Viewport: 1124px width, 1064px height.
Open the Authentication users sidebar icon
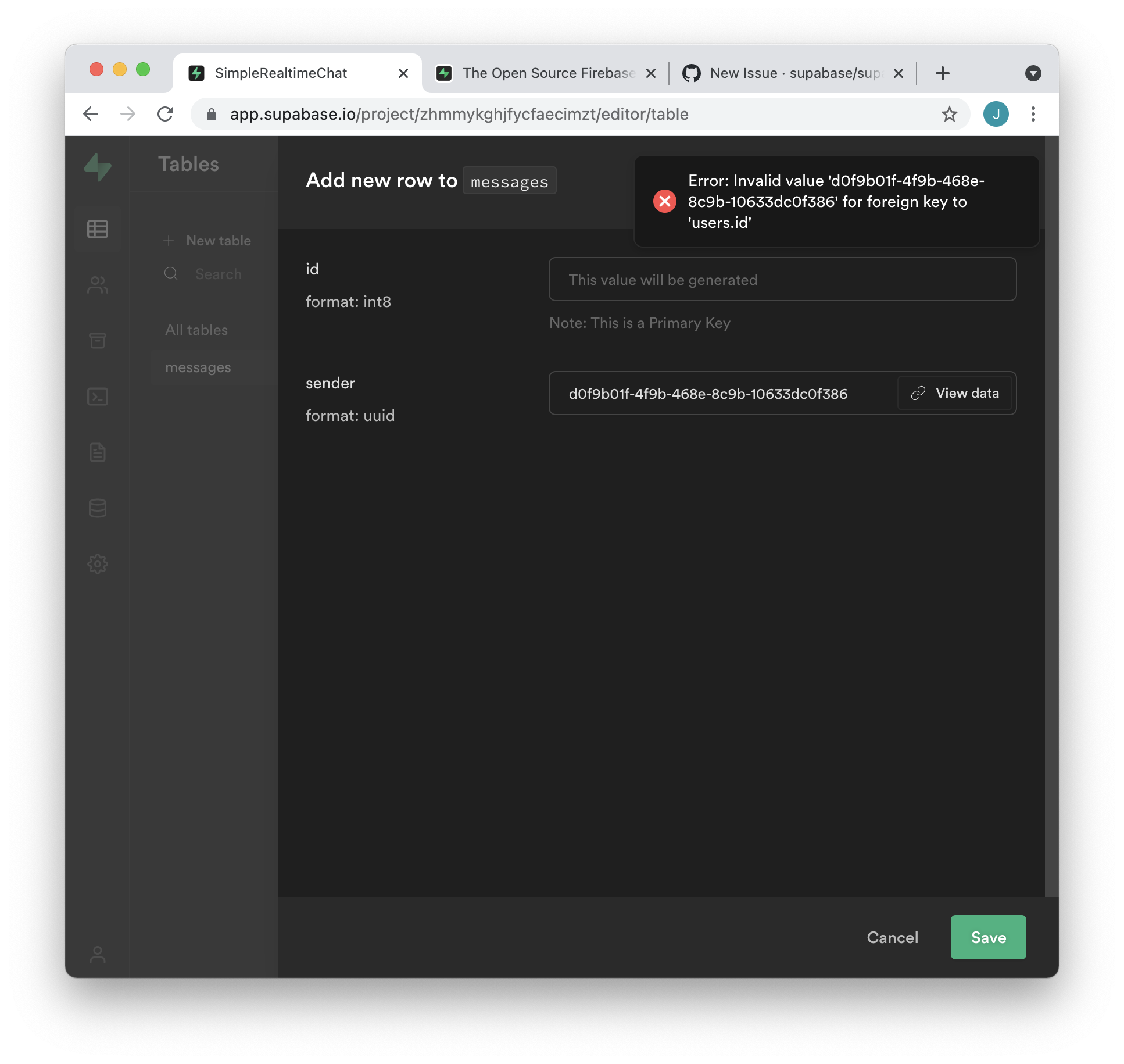98,285
